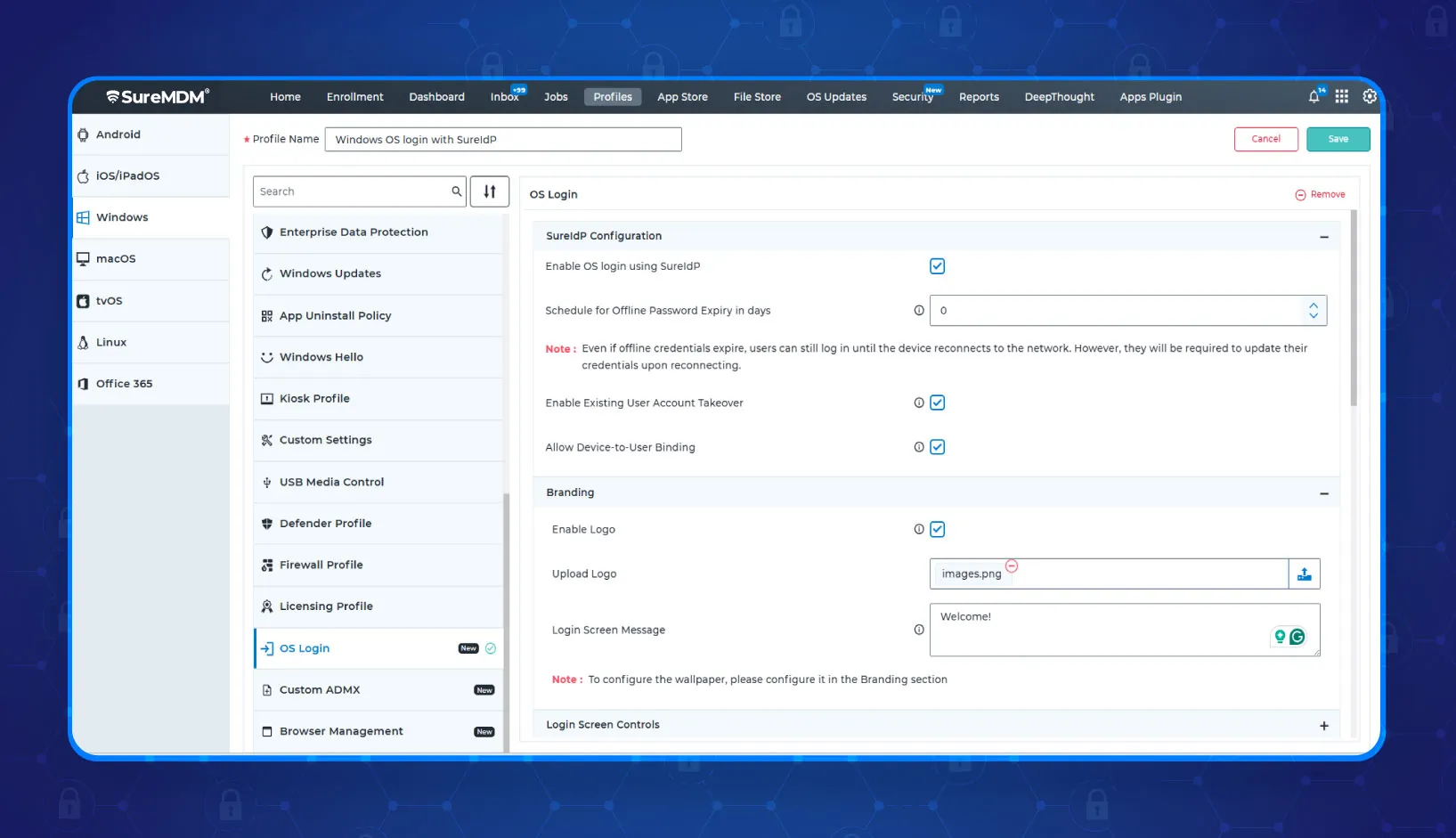The image size is (1456, 838).
Task: Click info icon beside Login Screen Message
Action: 919,630
